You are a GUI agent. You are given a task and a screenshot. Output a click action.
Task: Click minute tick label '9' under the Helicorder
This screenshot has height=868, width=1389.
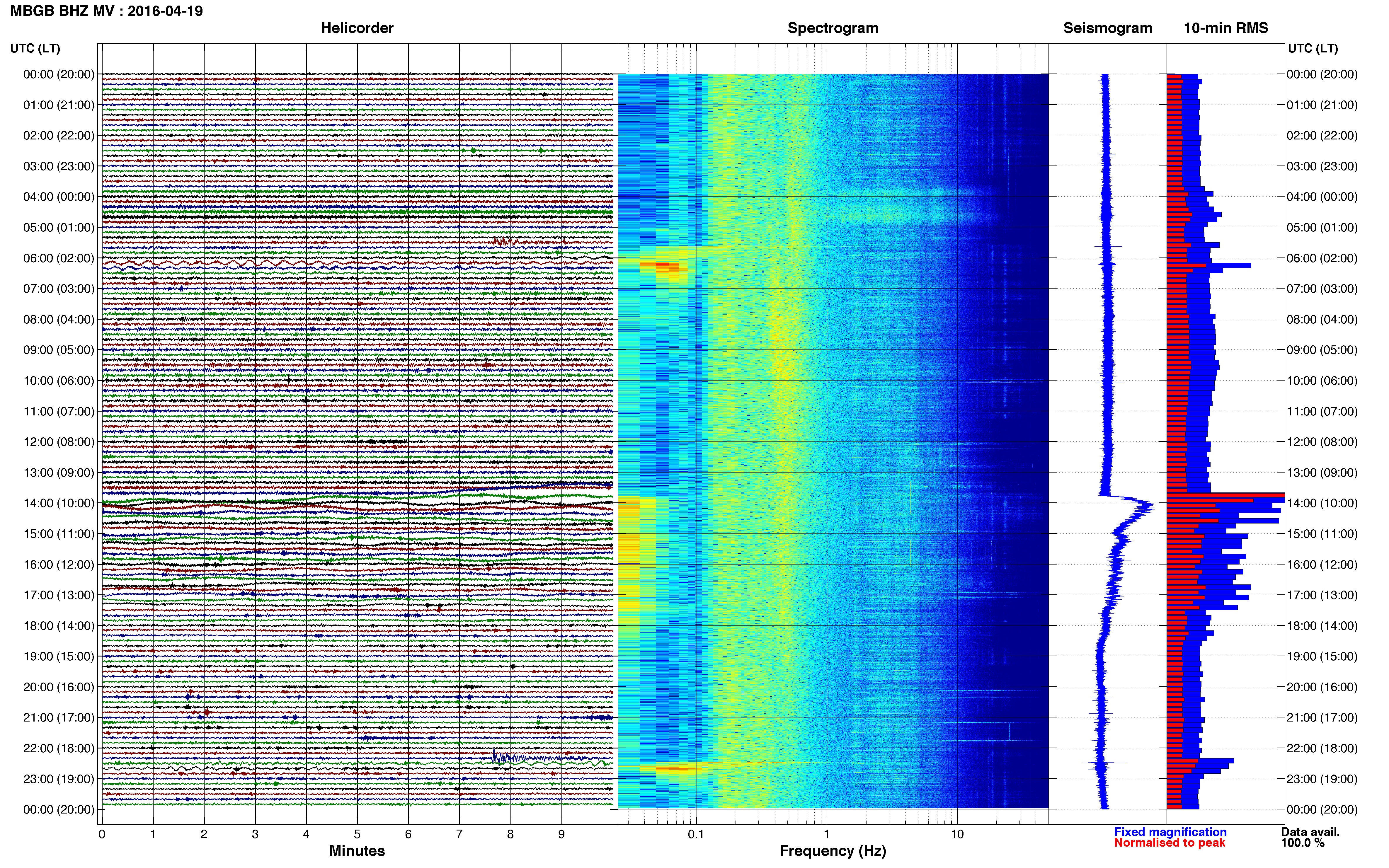pyautogui.click(x=561, y=834)
